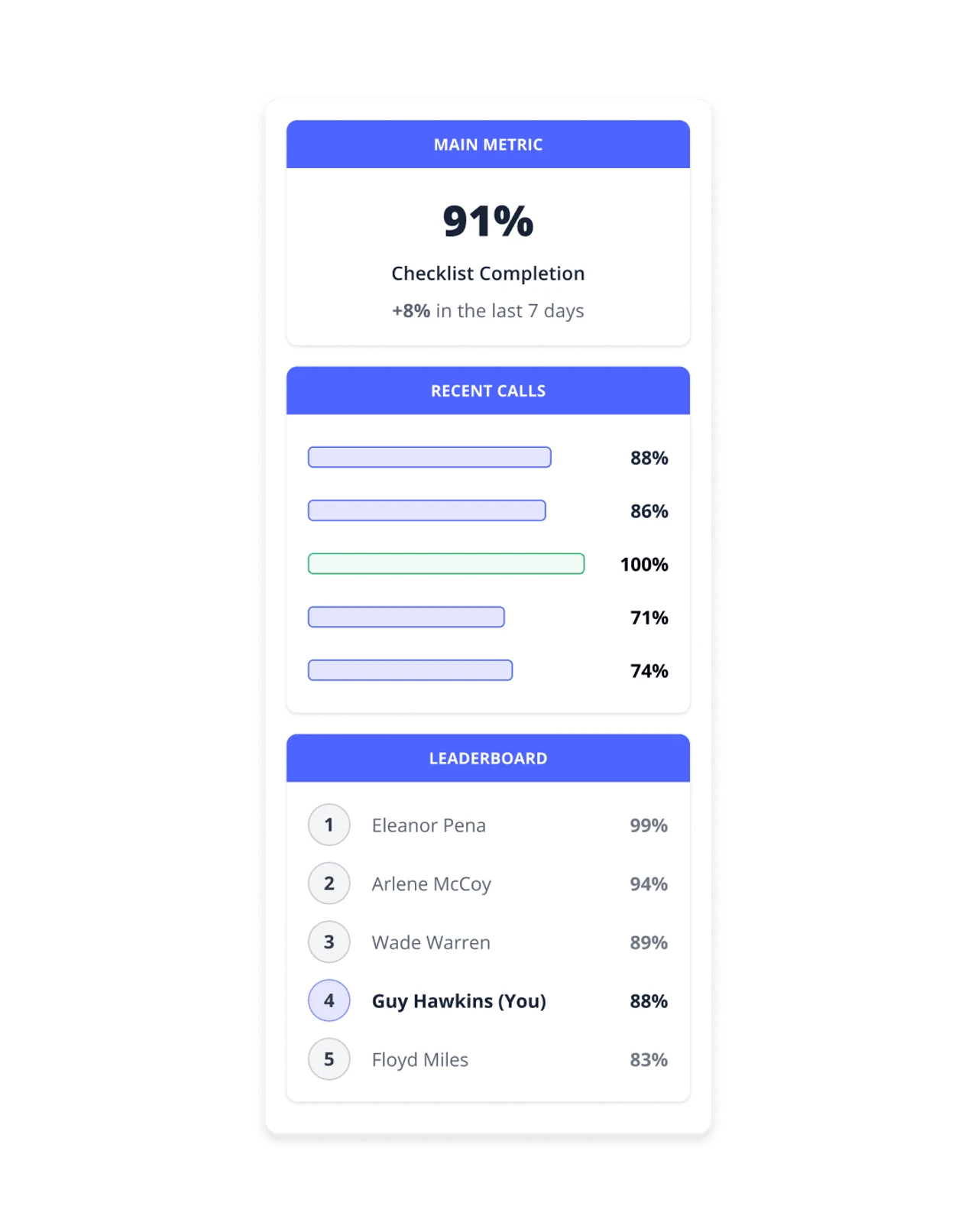Image resolution: width=978 pixels, height=1232 pixels.
Task: Click the 86% recent call bar
Action: 427,511
